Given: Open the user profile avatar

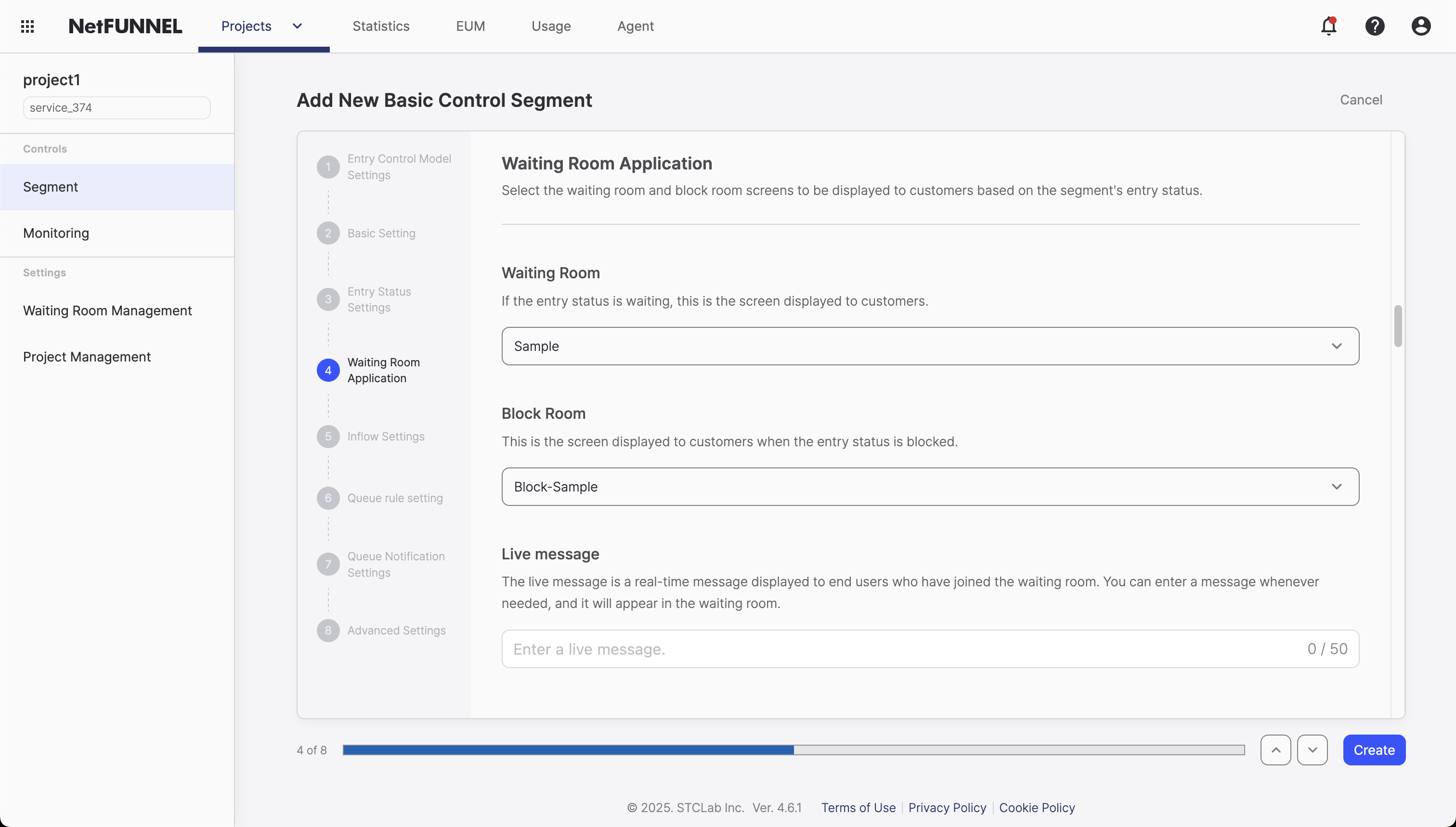Looking at the screenshot, I should pyautogui.click(x=1420, y=26).
